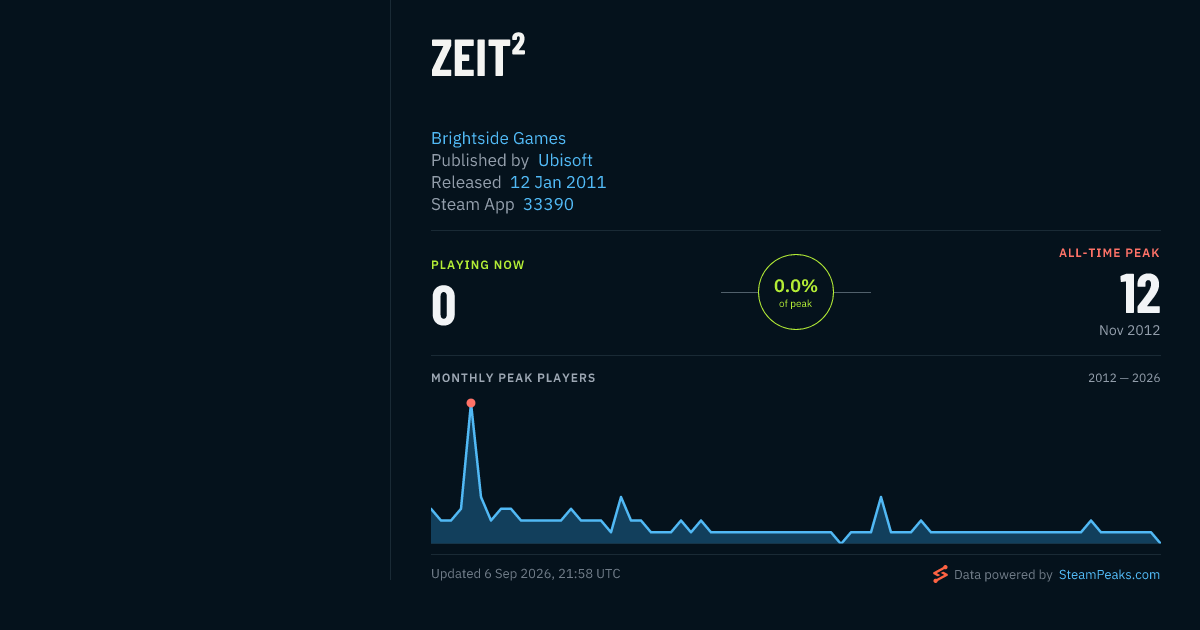Click the SteamPeaks logo icon
Viewport: 1200px width, 630px height.
point(940,574)
